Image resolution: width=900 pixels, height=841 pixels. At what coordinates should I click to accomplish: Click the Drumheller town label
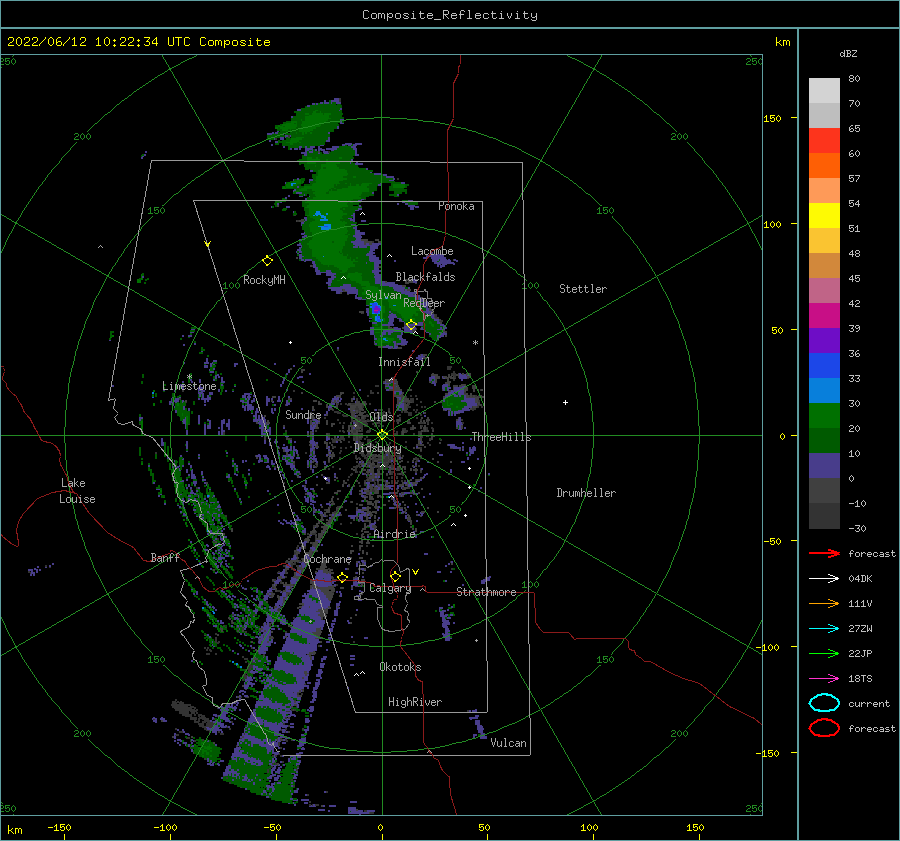(x=586, y=493)
